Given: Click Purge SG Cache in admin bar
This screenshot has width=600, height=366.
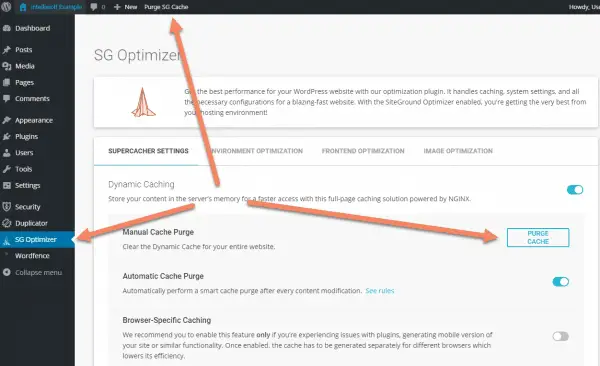Looking at the screenshot, I should point(166,7).
